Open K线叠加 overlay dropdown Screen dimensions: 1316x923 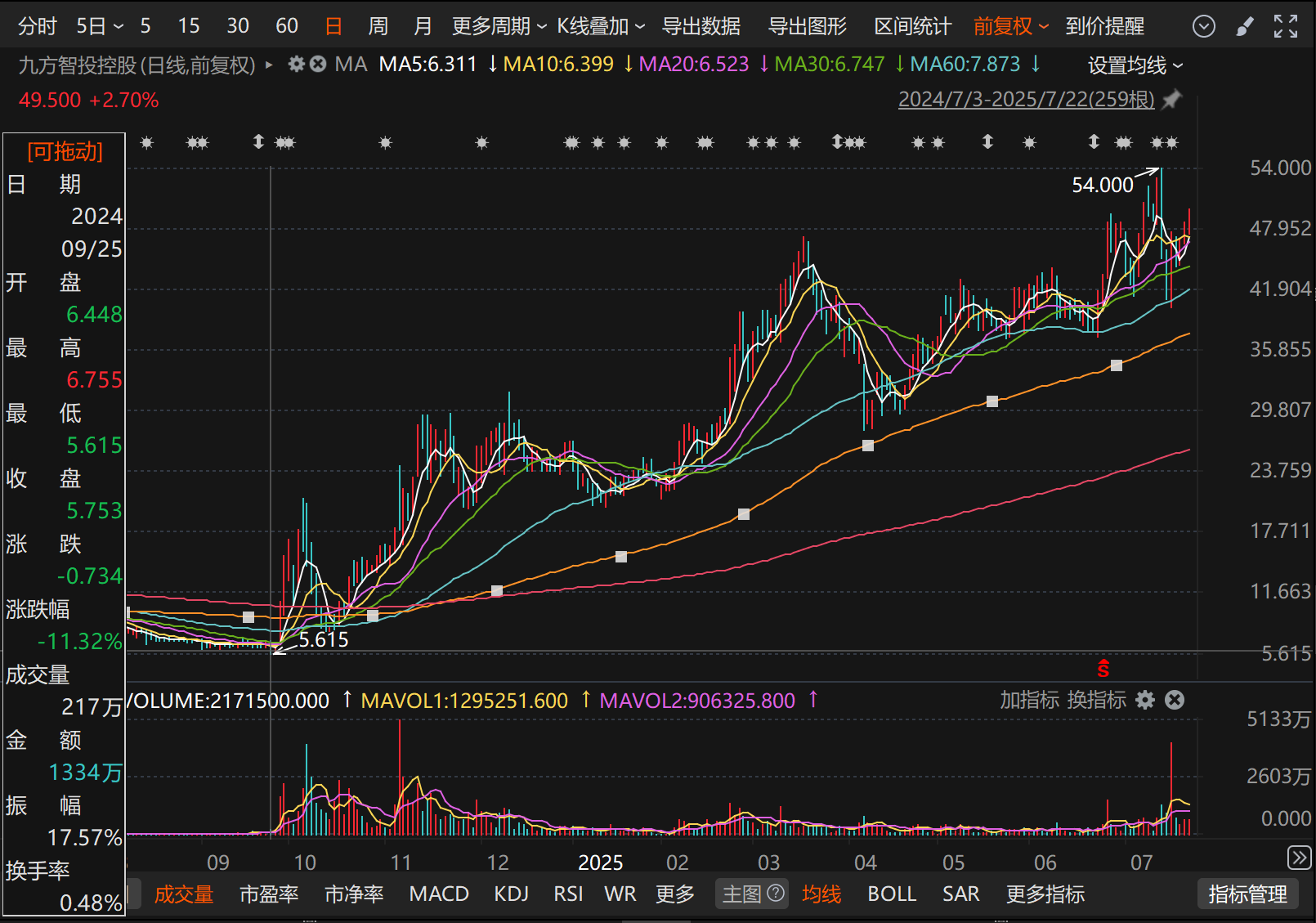[x=601, y=26]
